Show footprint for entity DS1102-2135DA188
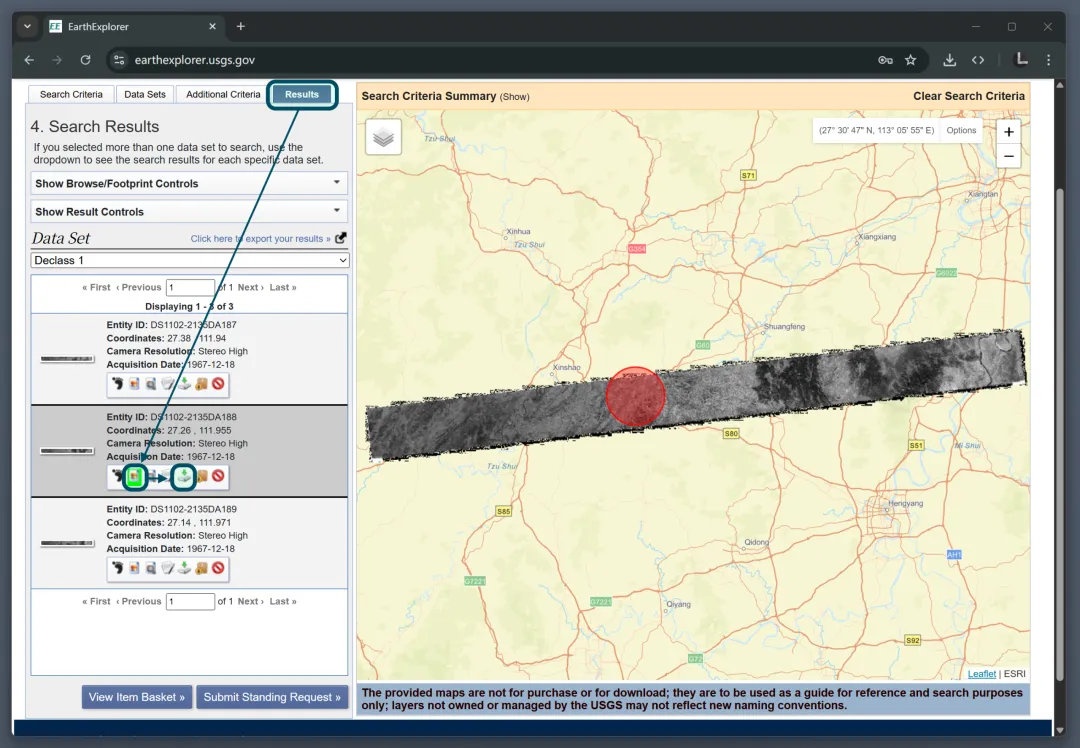The height and width of the screenshot is (748, 1080). tap(117, 476)
